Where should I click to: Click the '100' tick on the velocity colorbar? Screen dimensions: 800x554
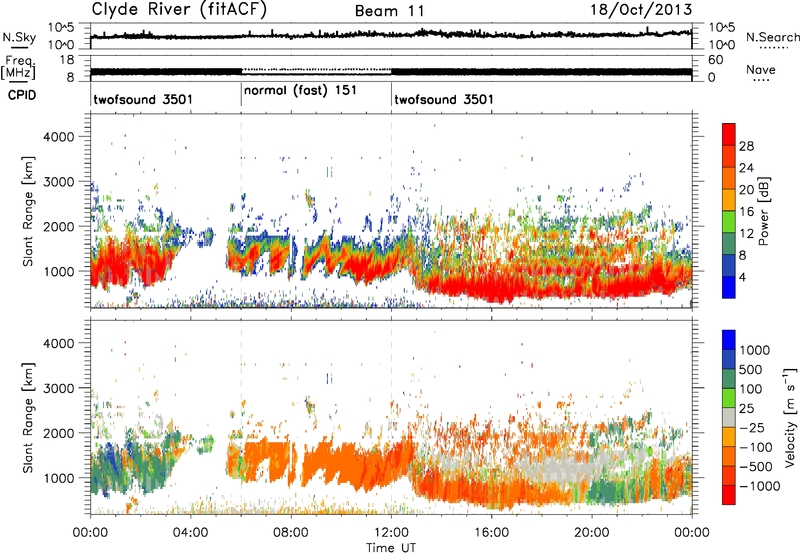pos(750,389)
